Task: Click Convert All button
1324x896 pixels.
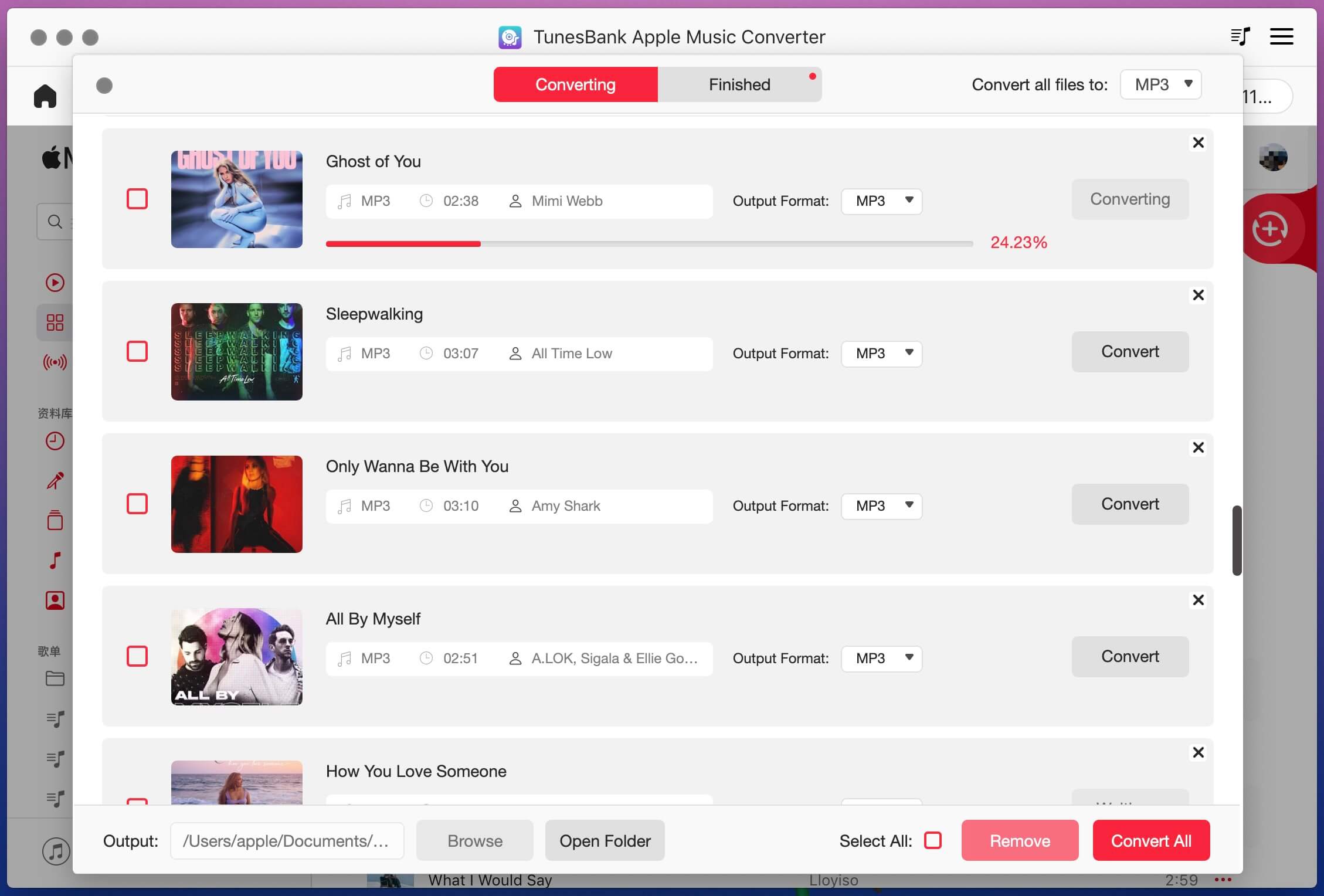Action: pos(1150,840)
